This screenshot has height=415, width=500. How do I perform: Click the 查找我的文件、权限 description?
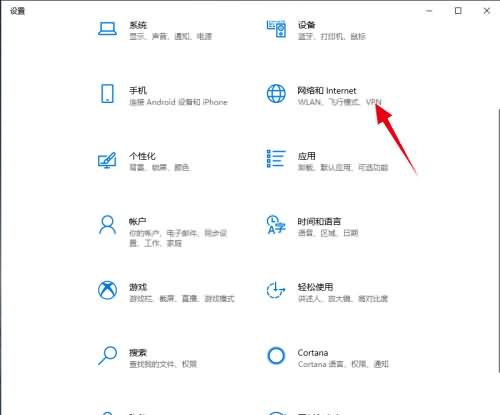click(163, 364)
